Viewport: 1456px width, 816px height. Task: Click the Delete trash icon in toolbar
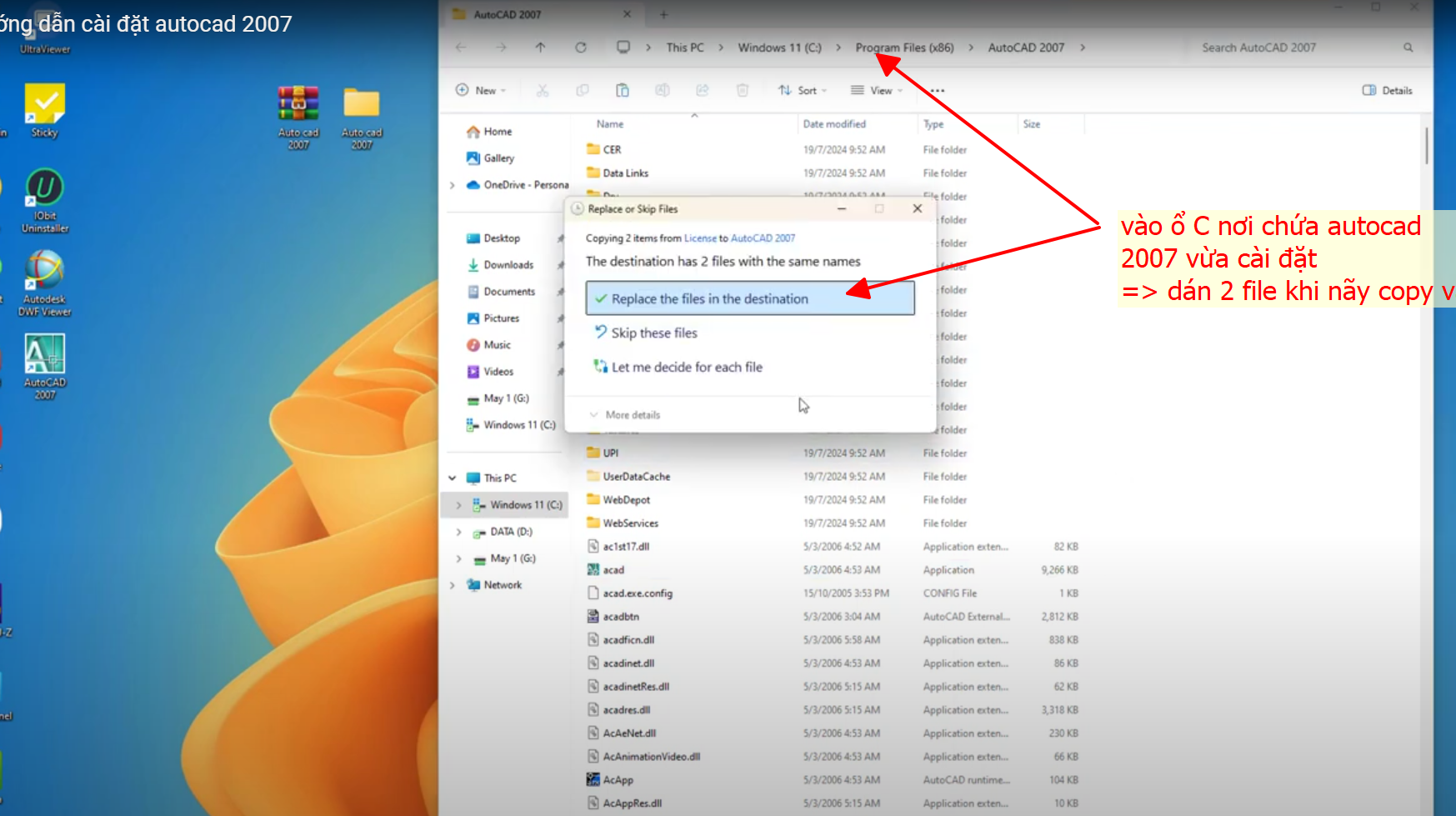pyautogui.click(x=743, y=90)
